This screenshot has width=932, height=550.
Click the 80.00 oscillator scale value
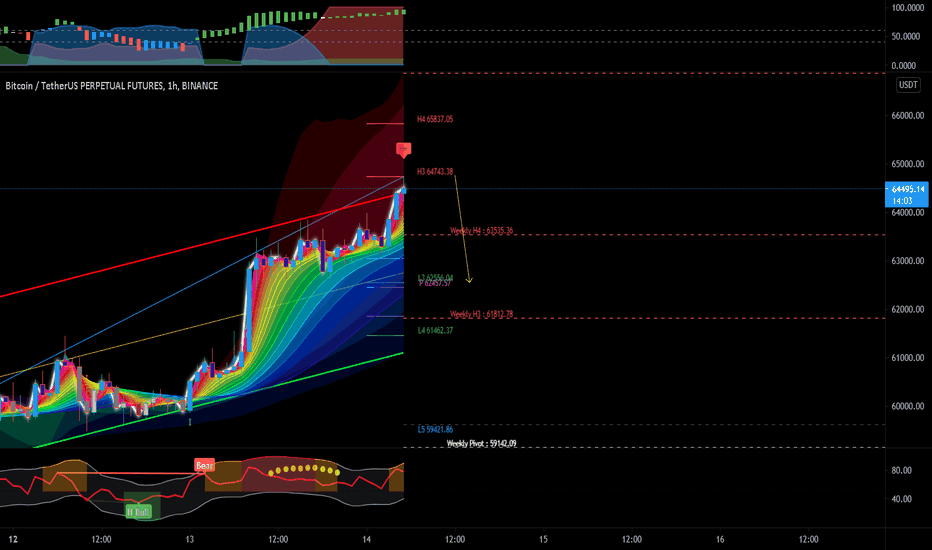pos(901,470)
